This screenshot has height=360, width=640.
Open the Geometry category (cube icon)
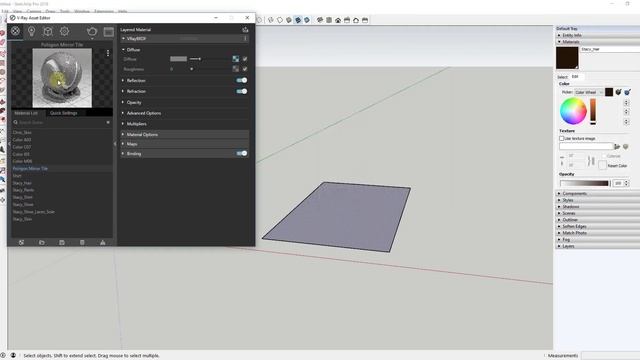(x=48, y=31)
